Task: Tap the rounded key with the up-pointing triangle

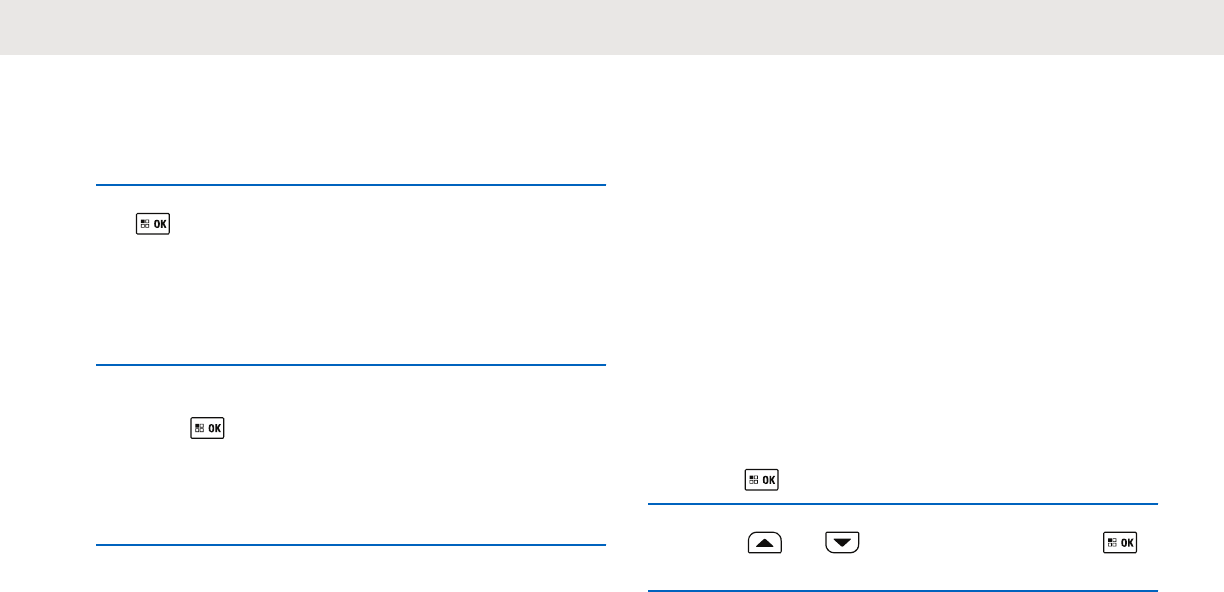Action: [x=764, y=543]
